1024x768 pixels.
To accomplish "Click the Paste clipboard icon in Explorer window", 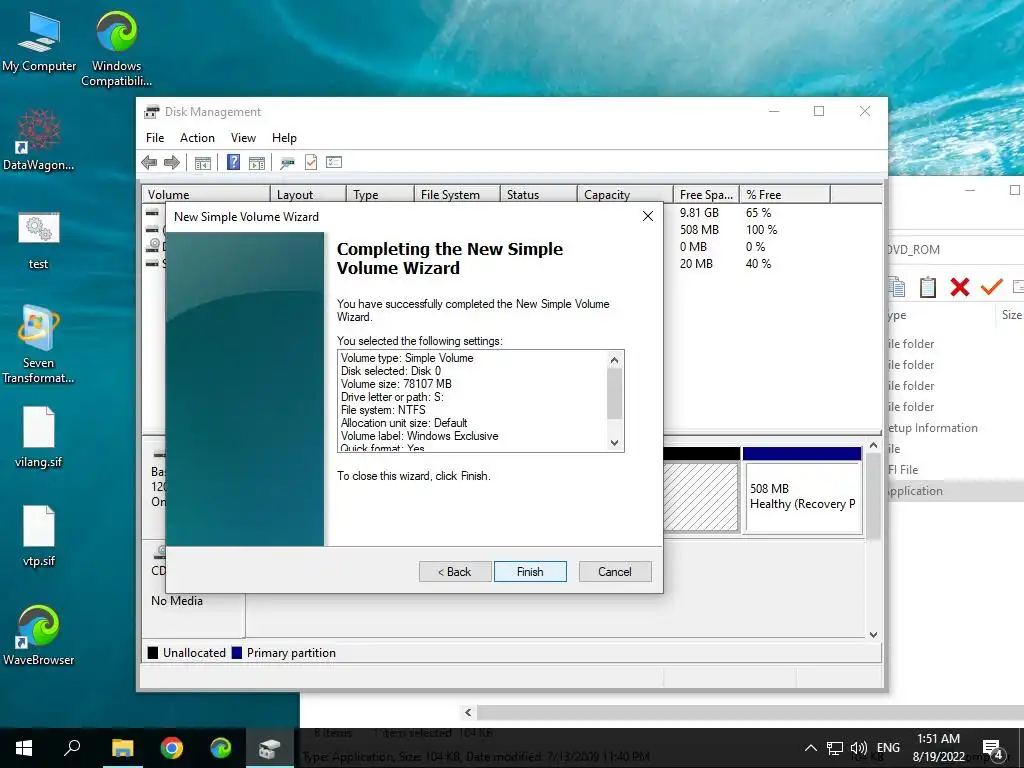I will (x=927, y=287).
